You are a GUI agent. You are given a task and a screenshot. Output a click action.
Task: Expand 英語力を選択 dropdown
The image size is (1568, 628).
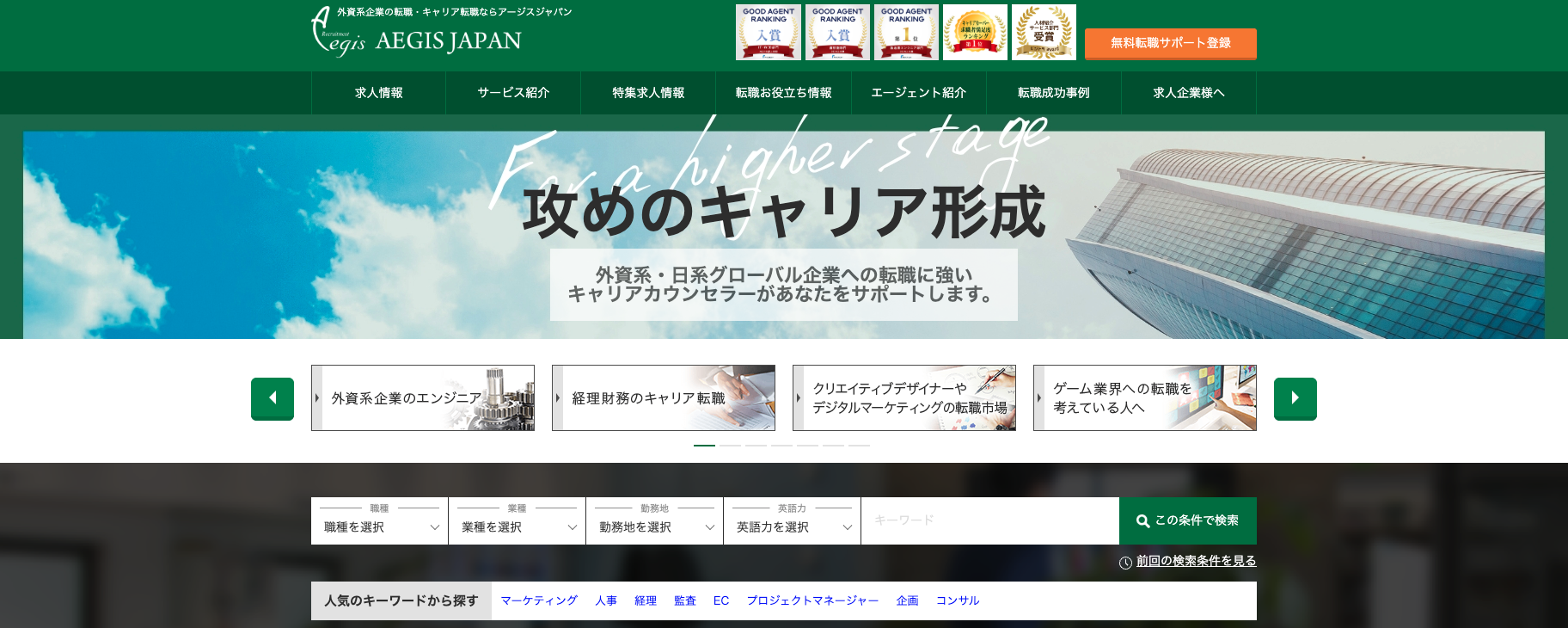(792, 520)
